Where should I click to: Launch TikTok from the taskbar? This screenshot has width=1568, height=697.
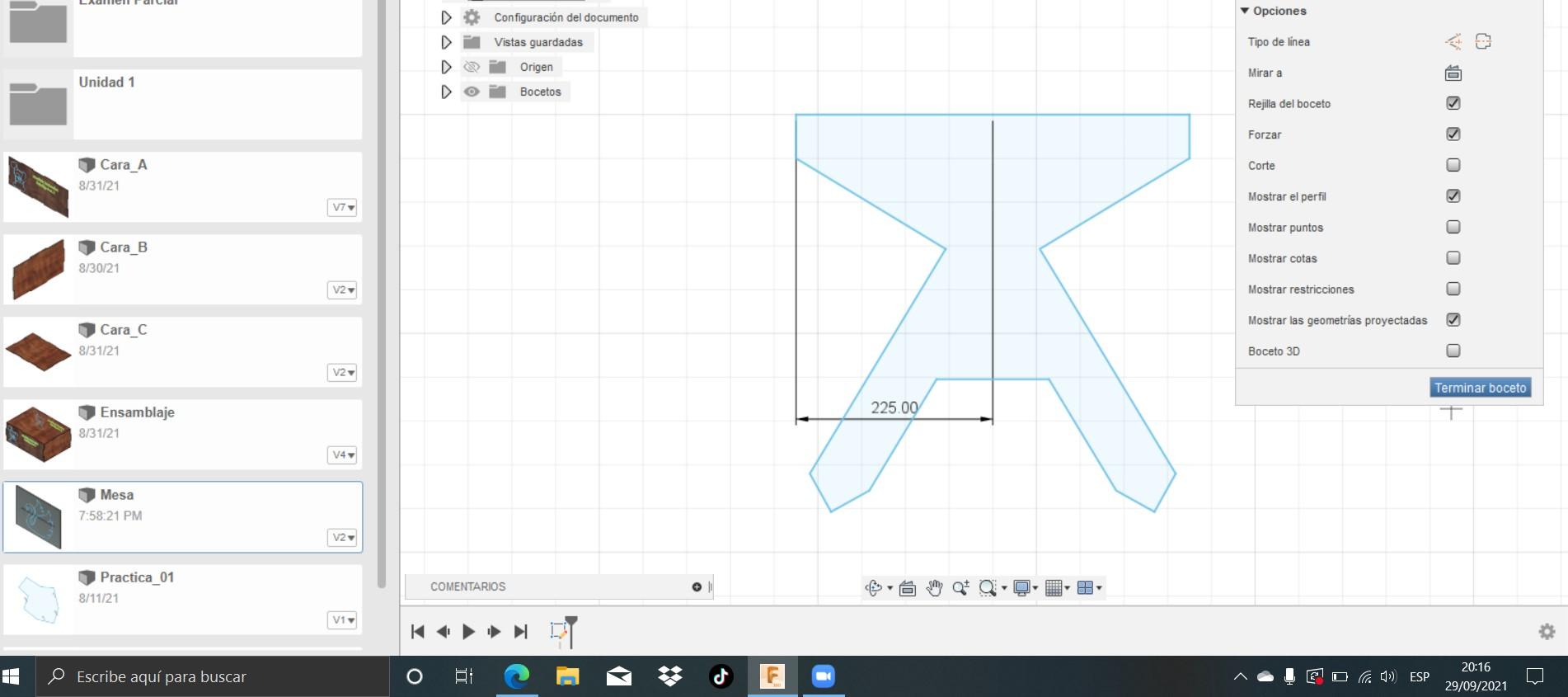pos(721,676)
